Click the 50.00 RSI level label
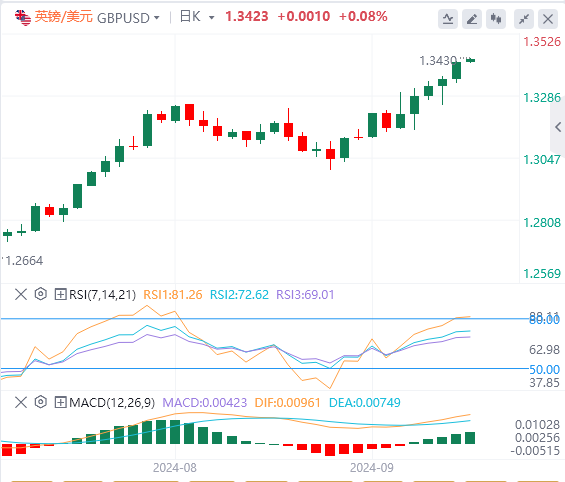 [544, 370]
